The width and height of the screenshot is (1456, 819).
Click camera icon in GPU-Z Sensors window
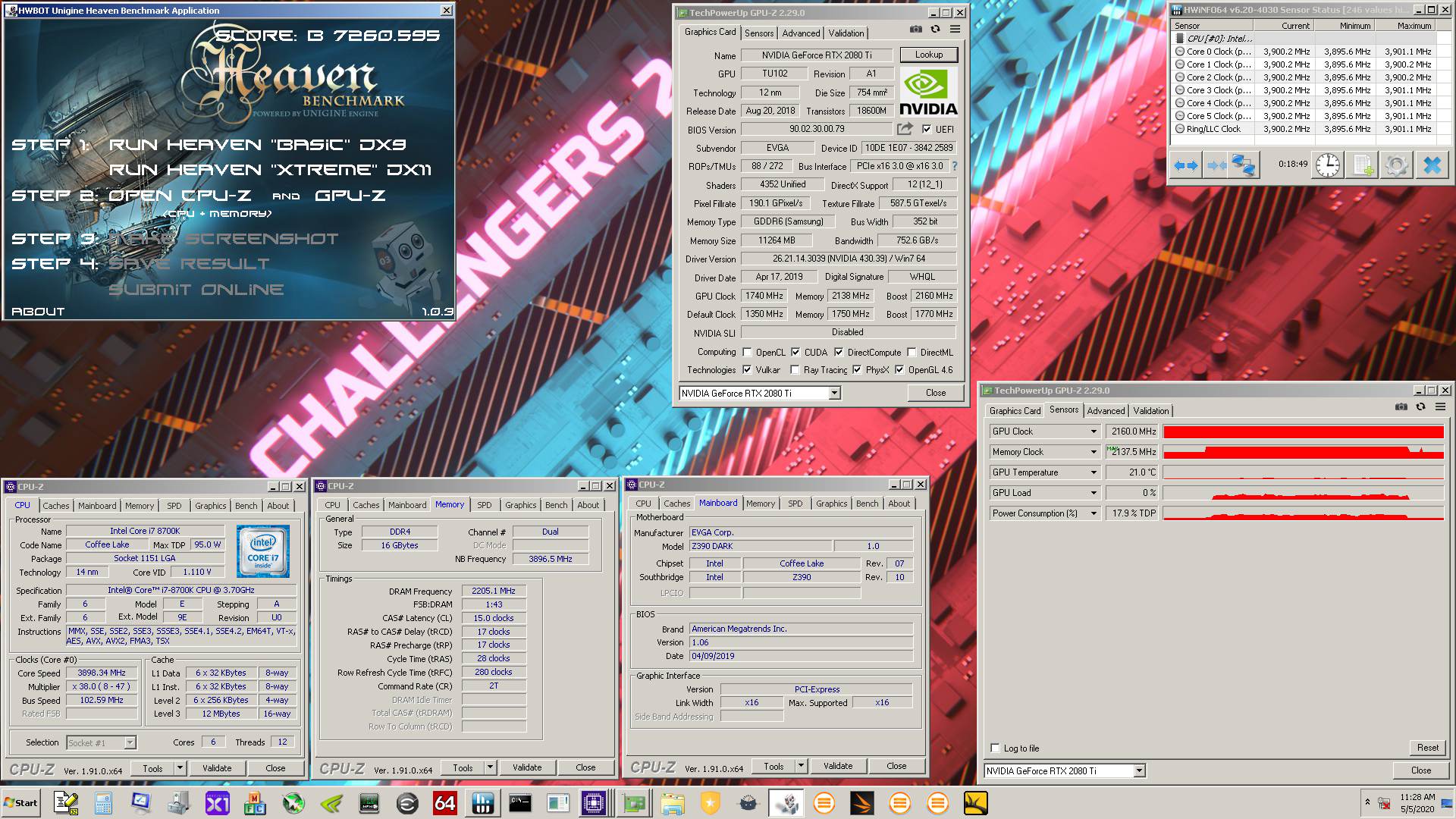tap(1401, 407)
